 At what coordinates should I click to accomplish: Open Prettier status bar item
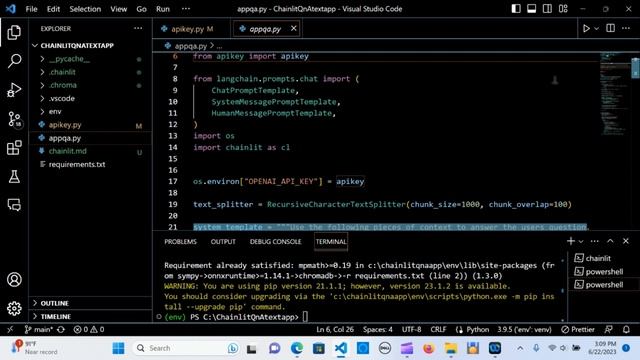coord(578,329)
